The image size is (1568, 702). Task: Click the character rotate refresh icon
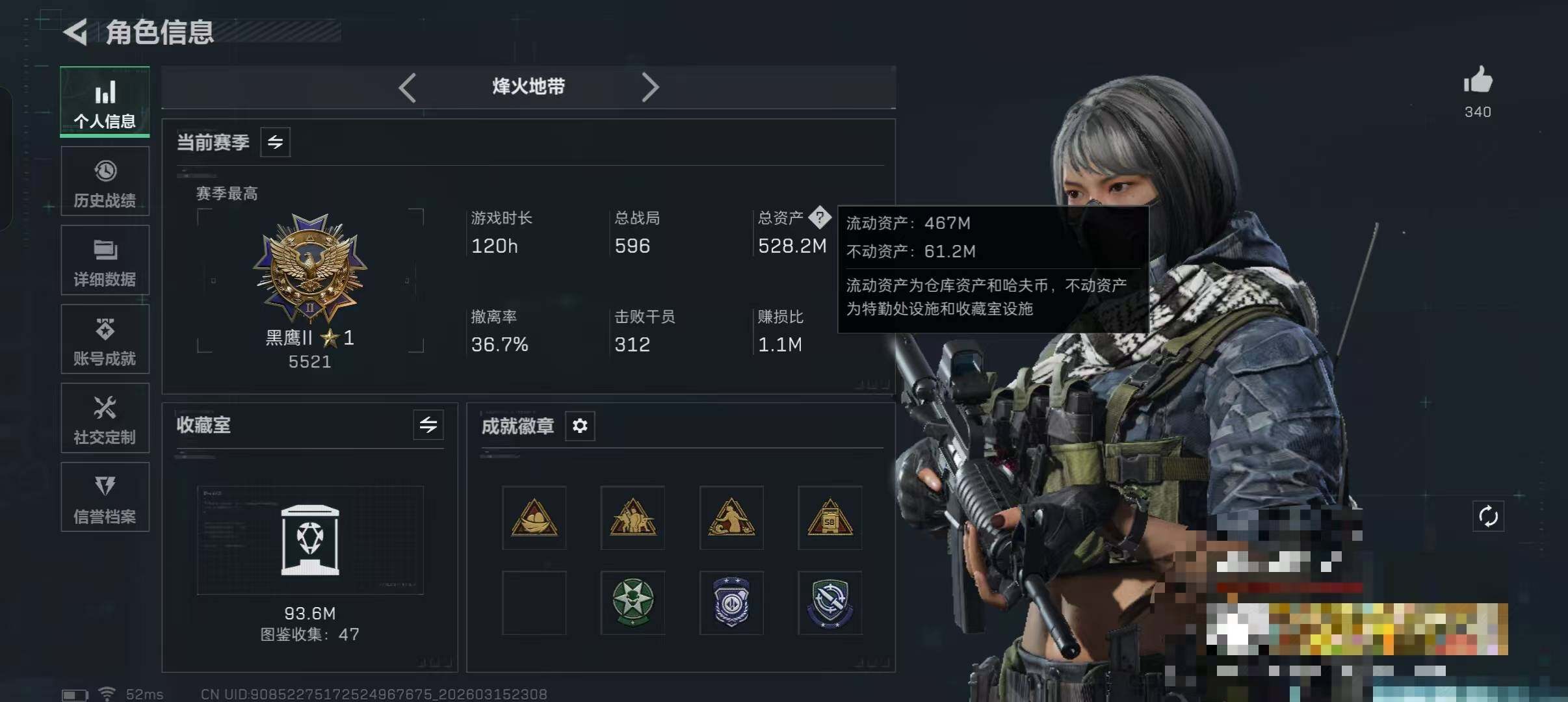click(x=1488, y=517)
